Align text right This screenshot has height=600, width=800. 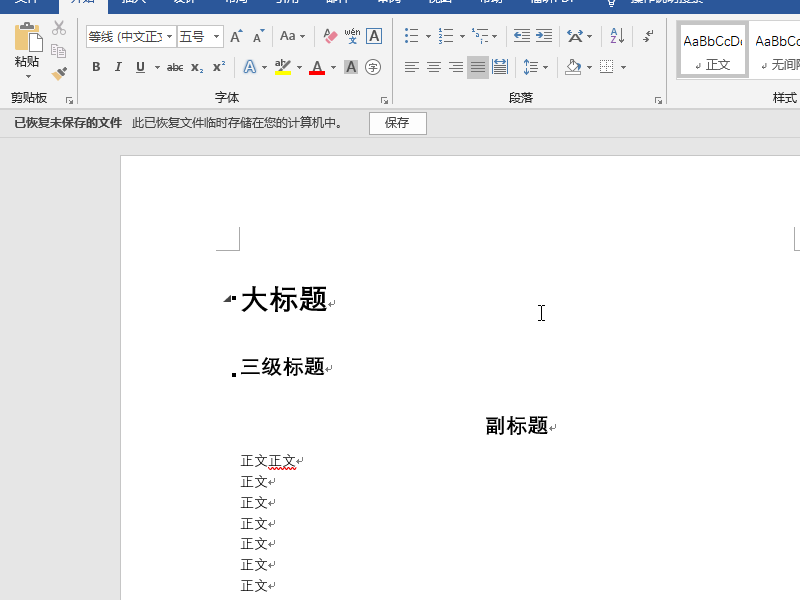[x=456, y=67]
